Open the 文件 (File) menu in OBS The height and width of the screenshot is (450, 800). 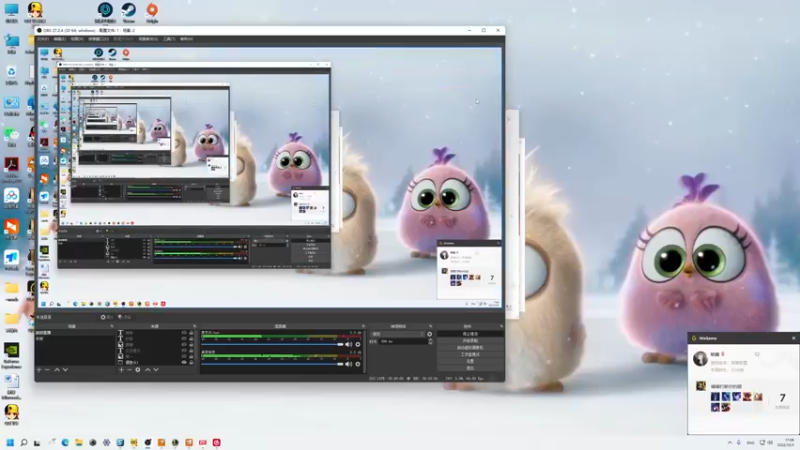(x=43, y=39)
